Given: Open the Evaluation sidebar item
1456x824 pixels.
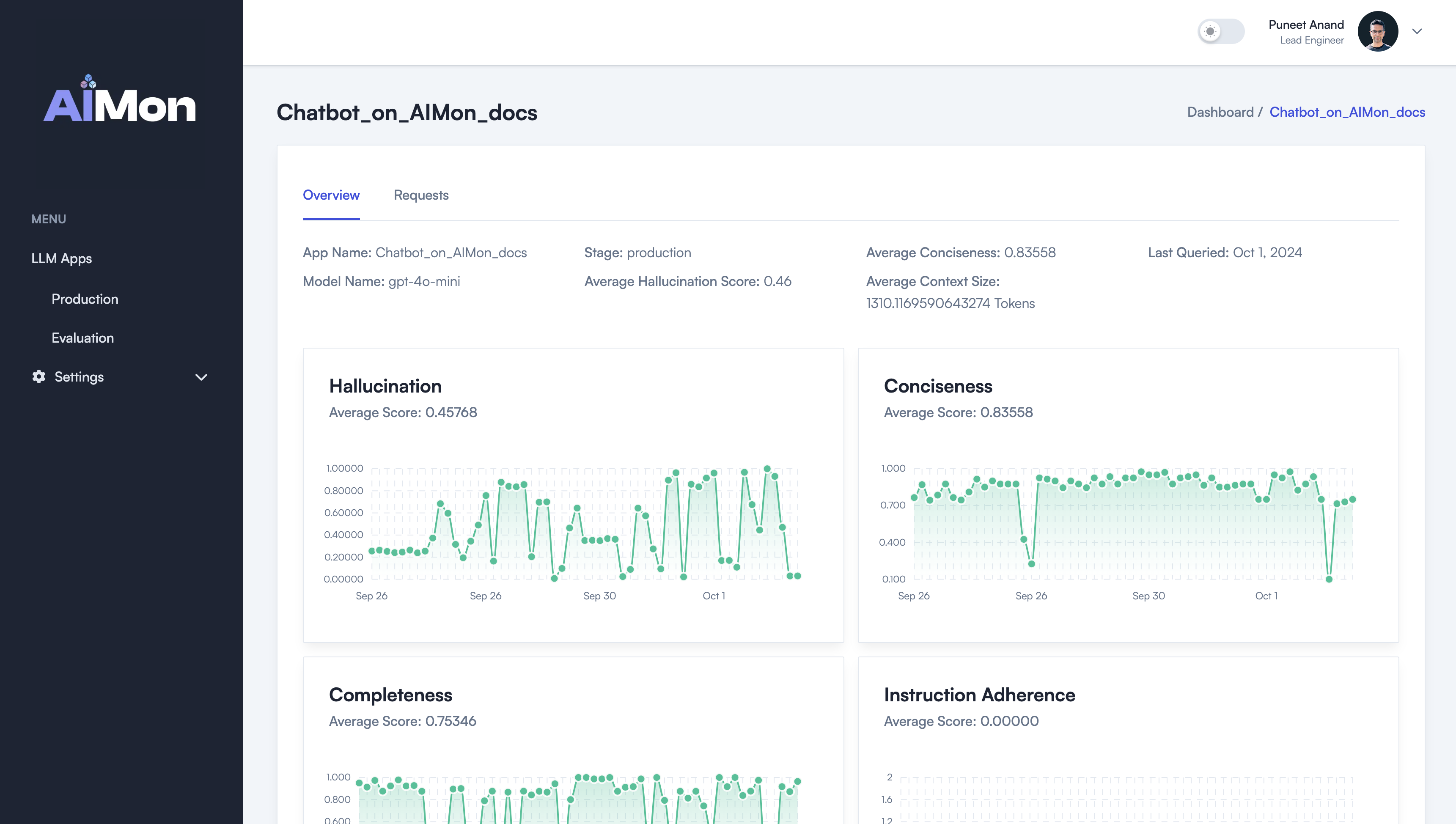Looking at the screenshot, I should (82, 338).
